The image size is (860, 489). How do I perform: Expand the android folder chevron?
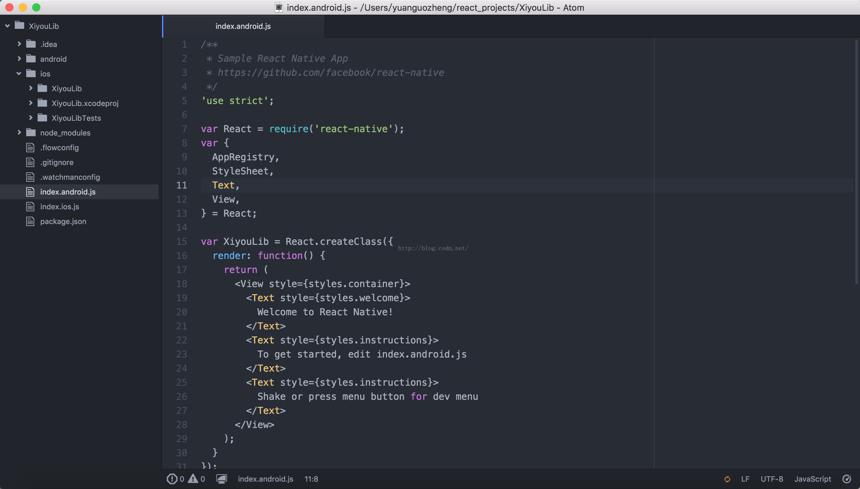[19, 59]
